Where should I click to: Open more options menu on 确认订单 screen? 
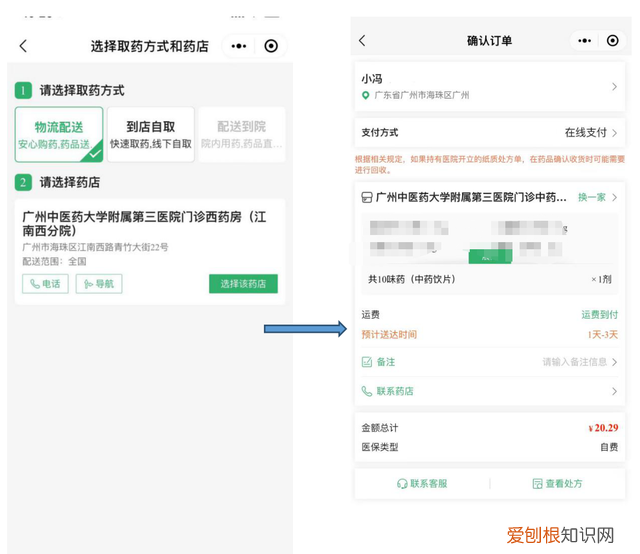pos(584,40)
